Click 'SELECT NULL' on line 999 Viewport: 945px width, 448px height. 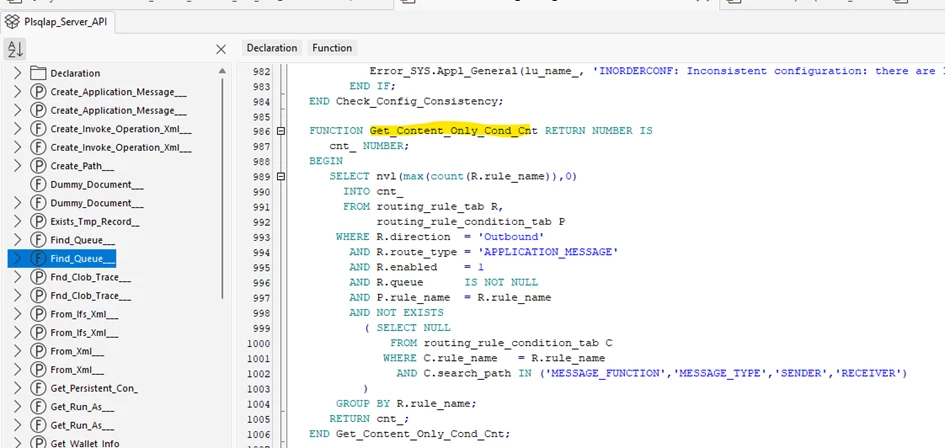413,327
